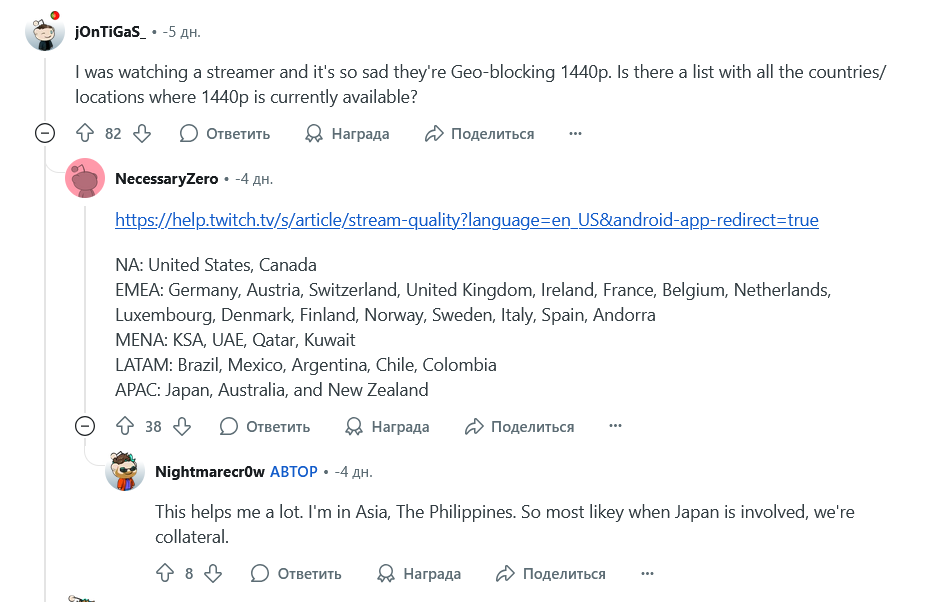Open more options on jOnTiGaS_'s comment
944x602 pixels.
(x=575, y=133)
